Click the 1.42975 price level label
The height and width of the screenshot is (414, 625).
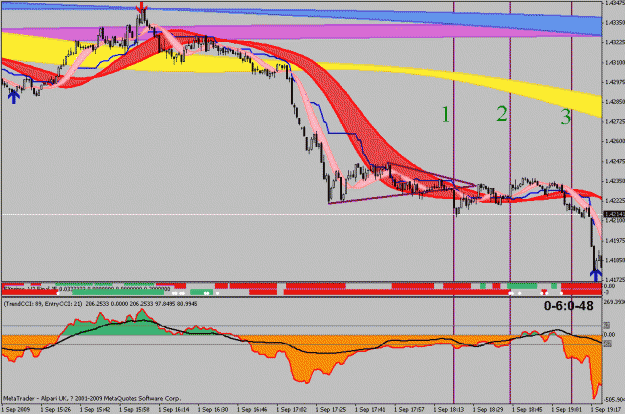coord(615,82)
